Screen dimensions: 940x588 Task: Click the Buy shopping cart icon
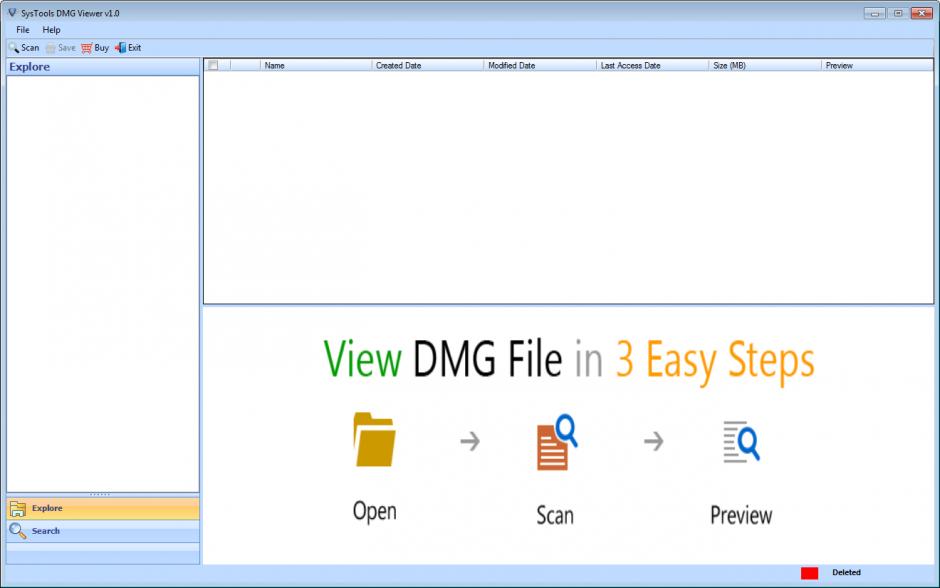[88, 47]
